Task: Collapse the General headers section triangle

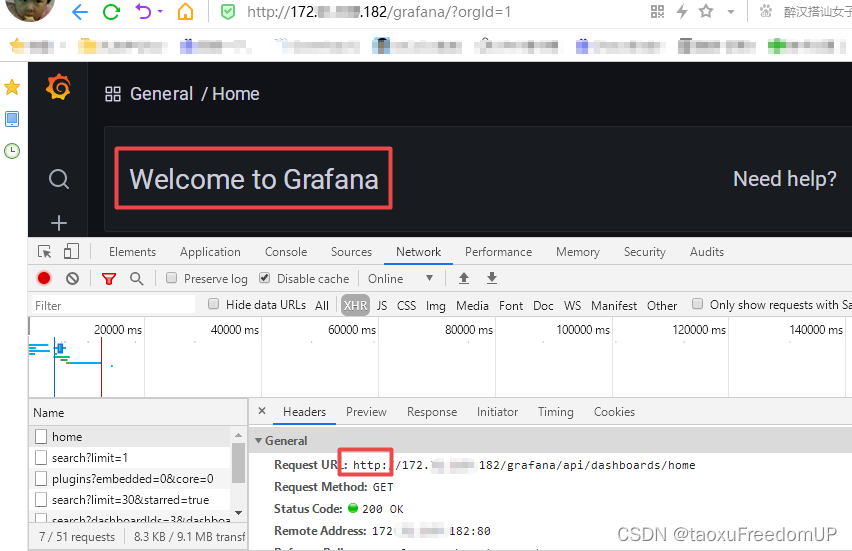Action: tap(259, 441)
